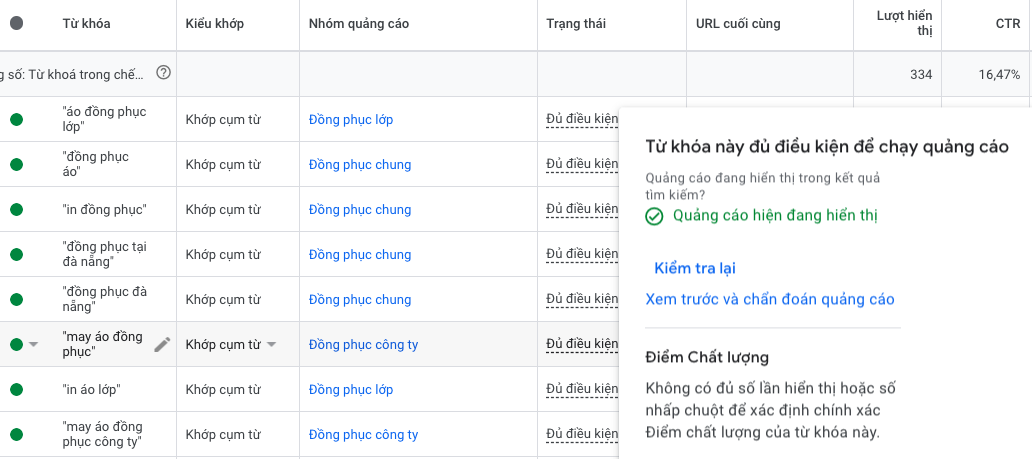Expand the "Khớp cụm từ" dropdown for "may áo đồng phục"

point(271,345)
